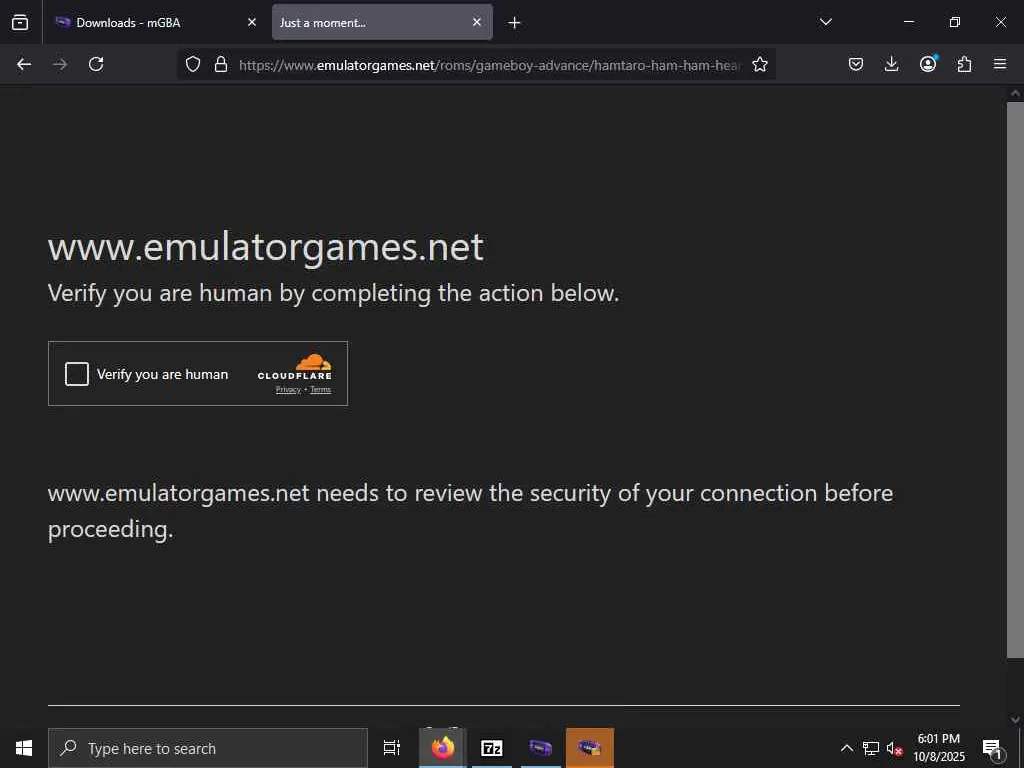Open the Windows notification center

(993, 749)
